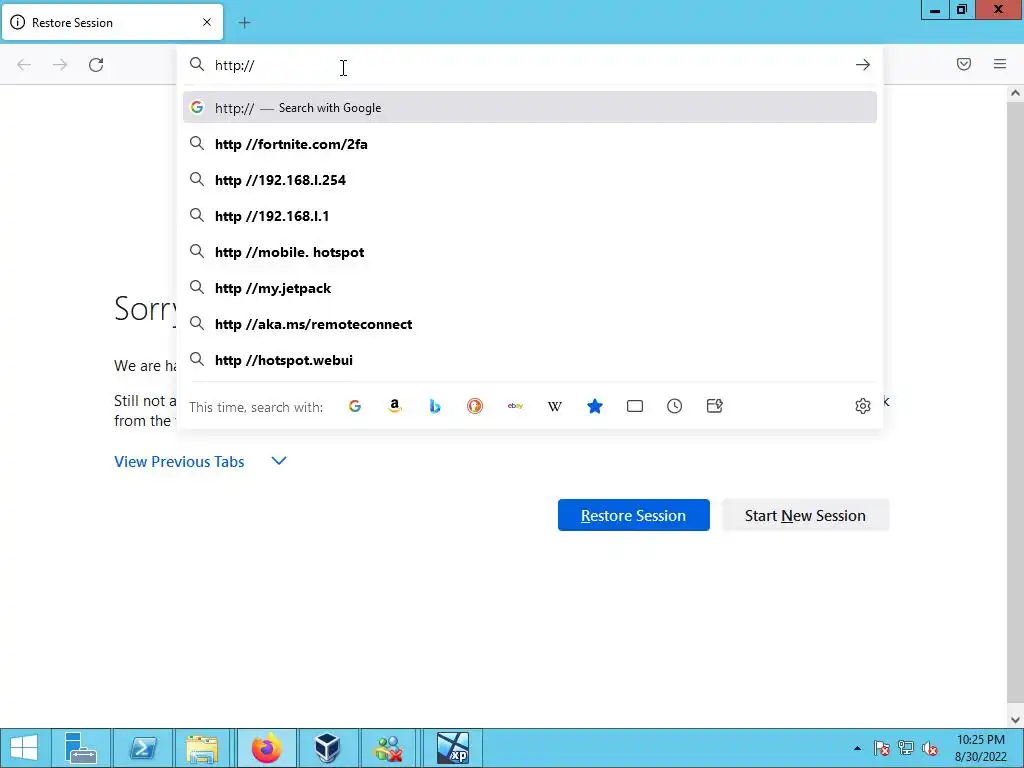1024x768 pixels.
Task: Expand View Previous Tabs chevron
Action: (279, 461)
